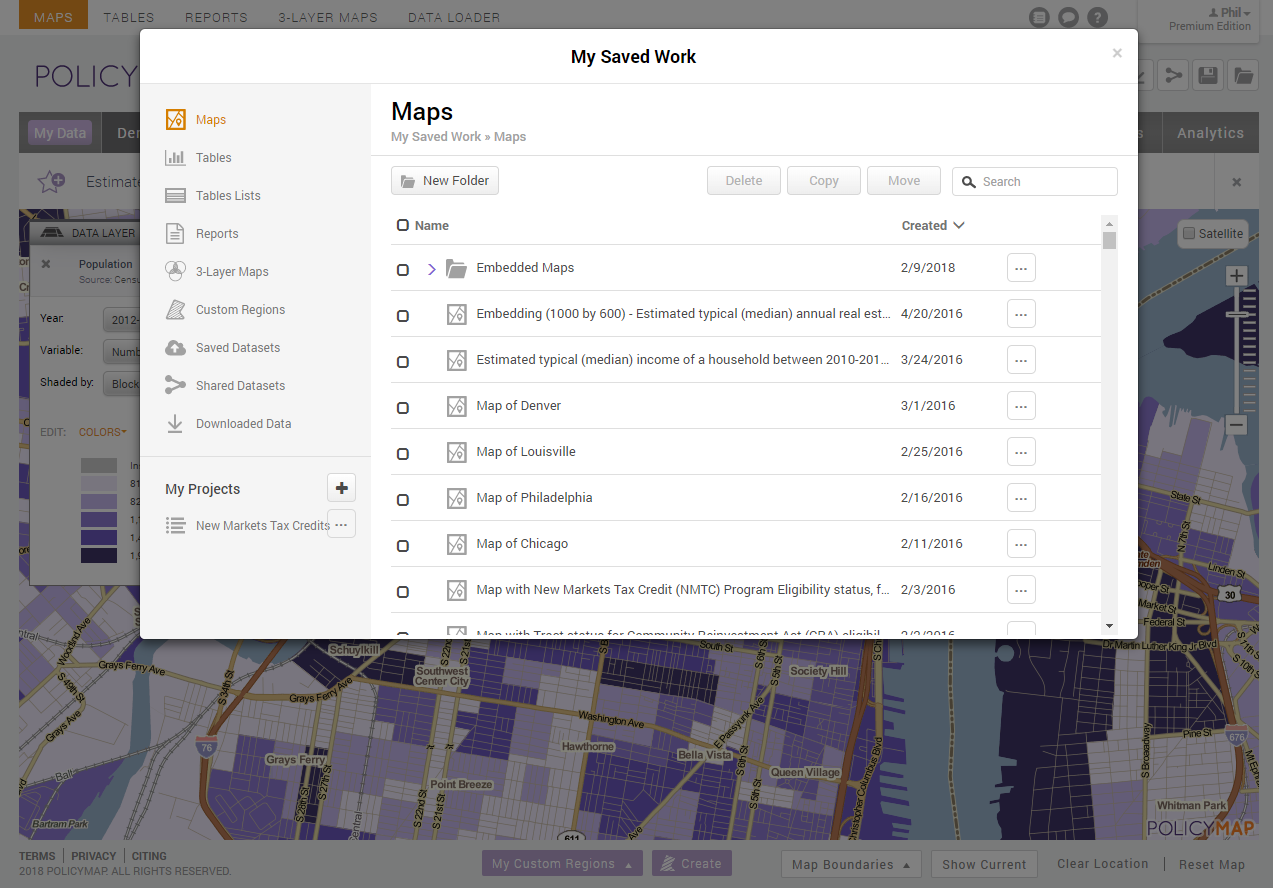Switch to 3-LAYER MAPS top tab
Viewport: 1273px width, 888px height.
coord(328,17)
